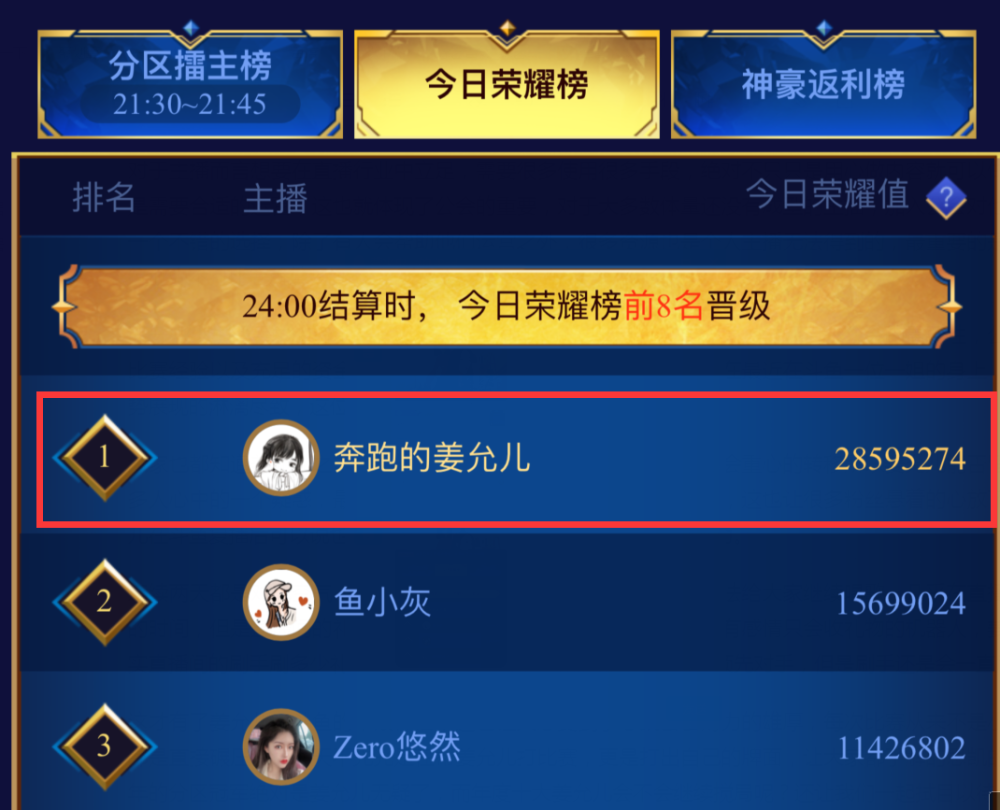Select the rank 2 diamond badge
This screenshot has width=1000, height=810.
105,602
